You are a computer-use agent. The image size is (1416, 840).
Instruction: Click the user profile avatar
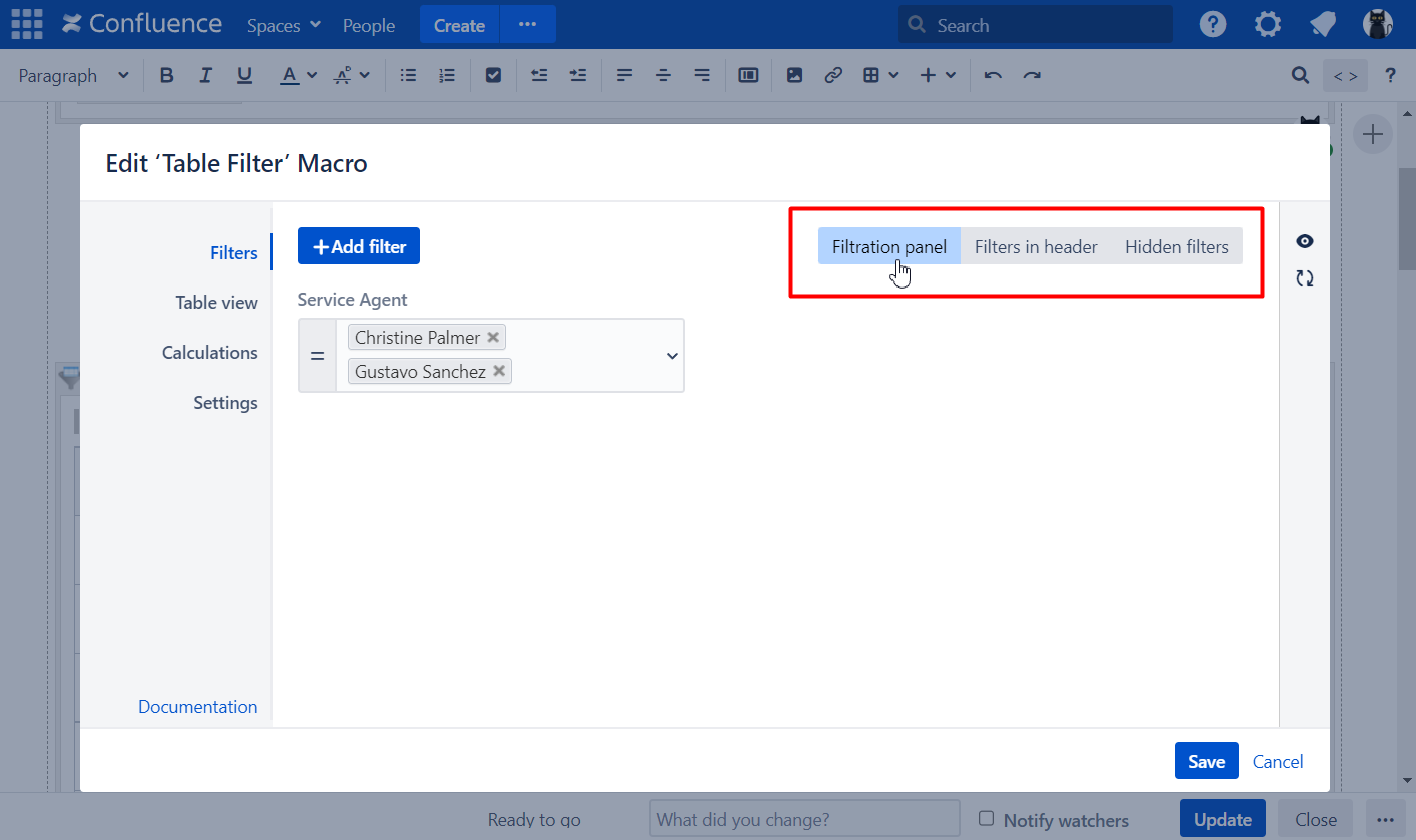coord(1378,25)
